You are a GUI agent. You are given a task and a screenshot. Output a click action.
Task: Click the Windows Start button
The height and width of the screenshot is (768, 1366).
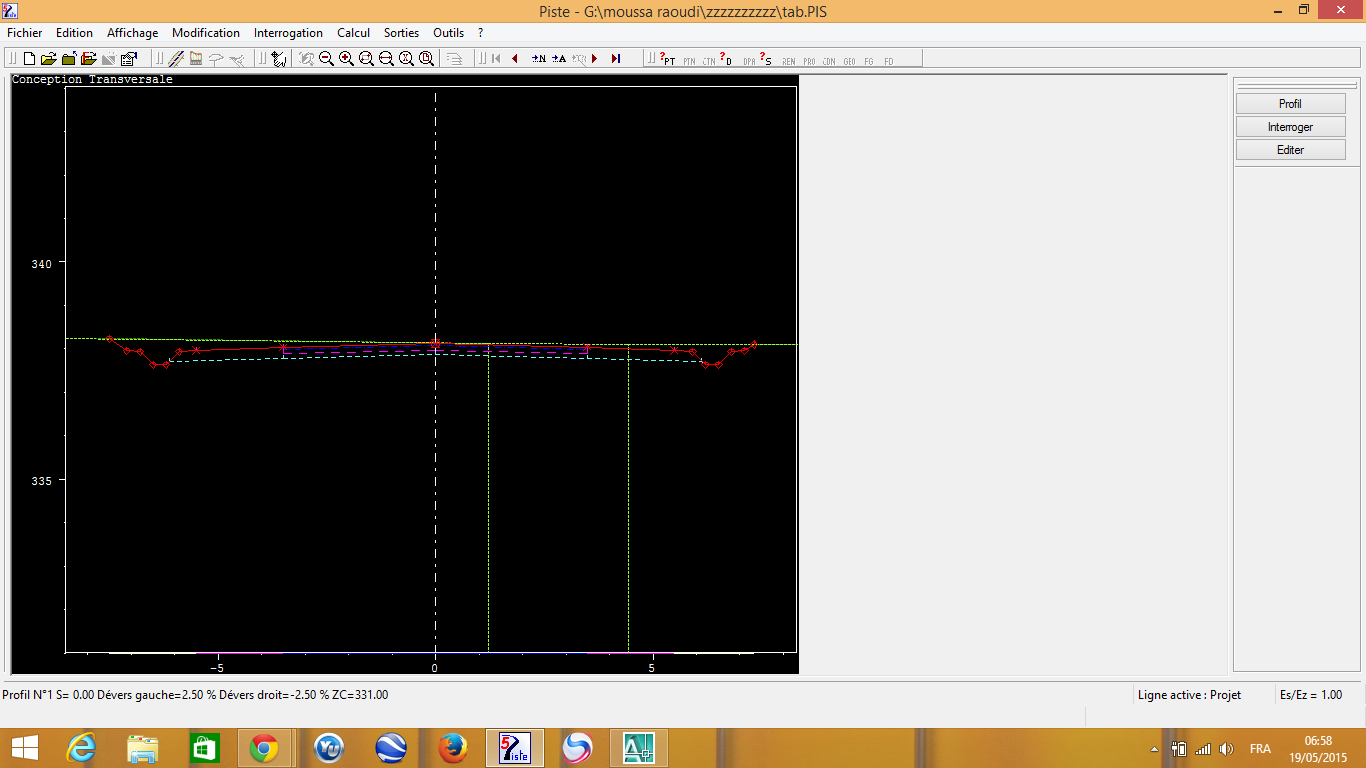(x=24, y=748)
